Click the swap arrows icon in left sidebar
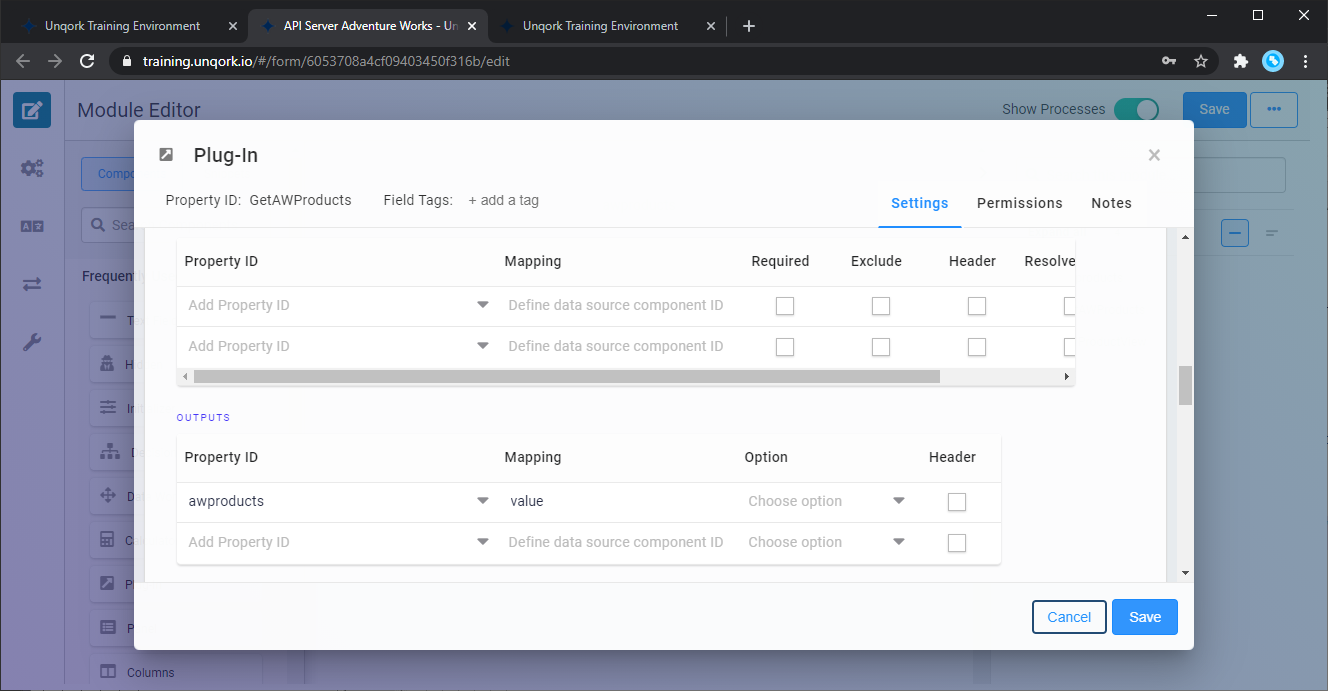 pos(32,285)
